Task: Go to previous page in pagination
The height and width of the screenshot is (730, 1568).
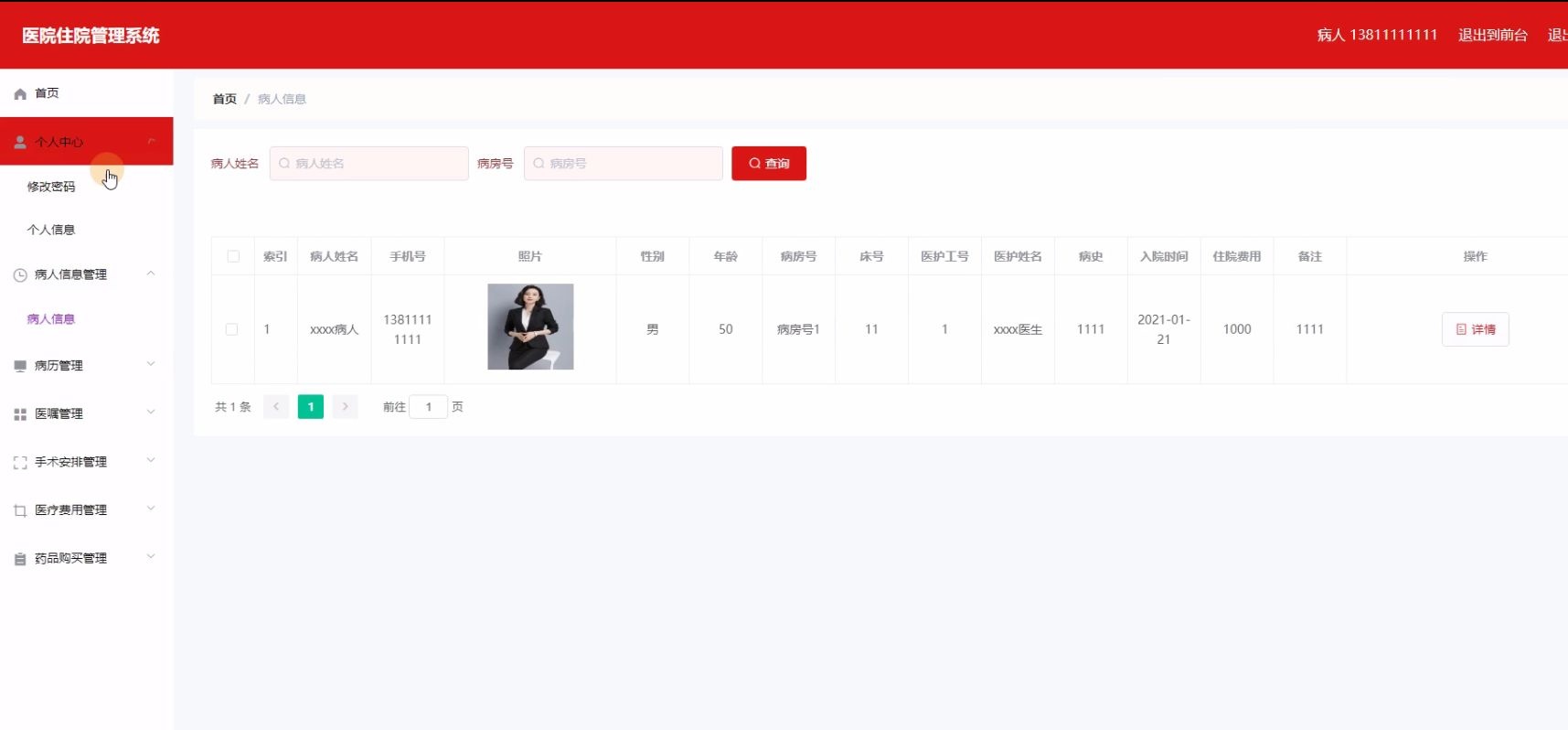Action: (x=276, y=407)
